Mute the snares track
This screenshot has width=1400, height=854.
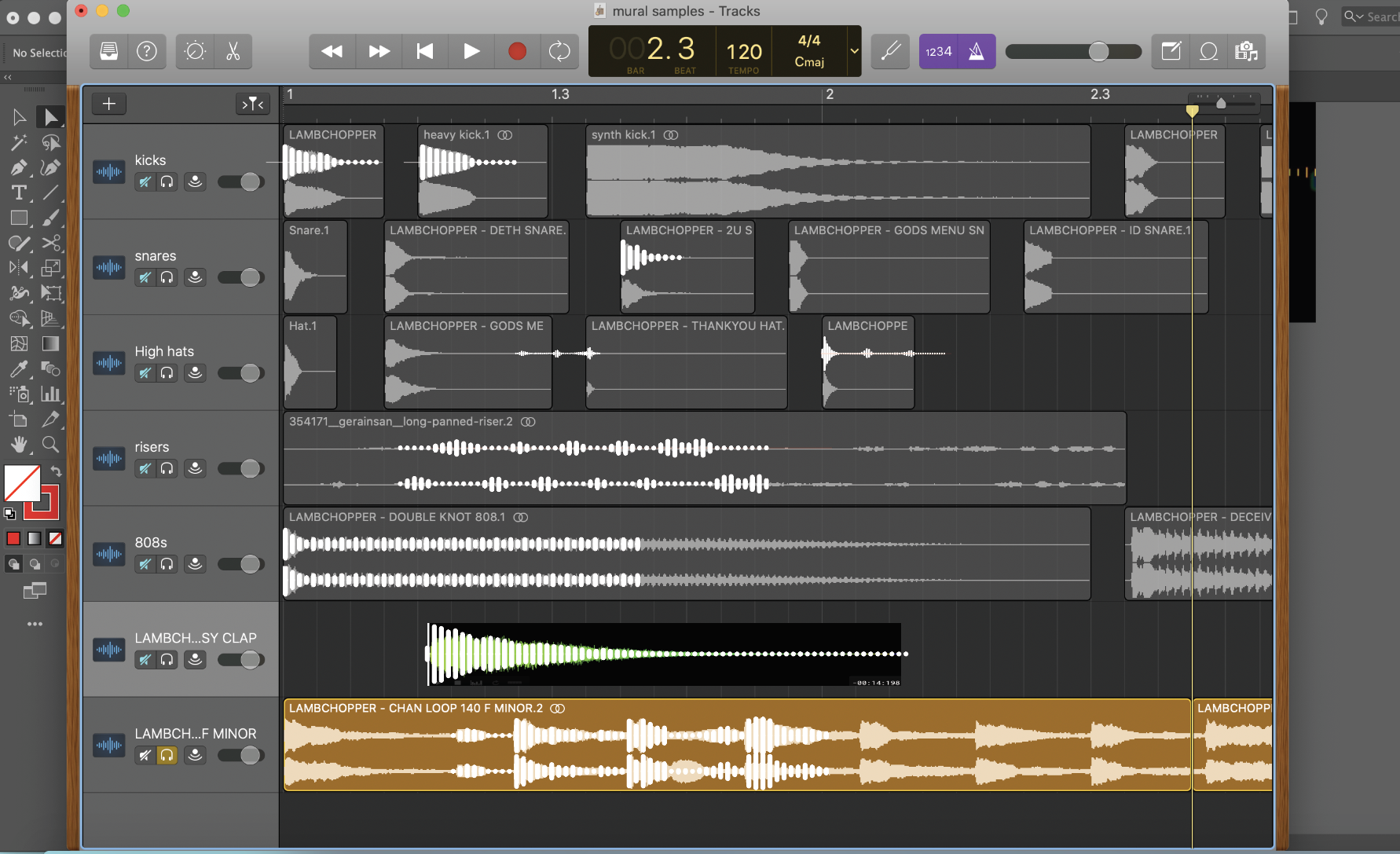145,277
